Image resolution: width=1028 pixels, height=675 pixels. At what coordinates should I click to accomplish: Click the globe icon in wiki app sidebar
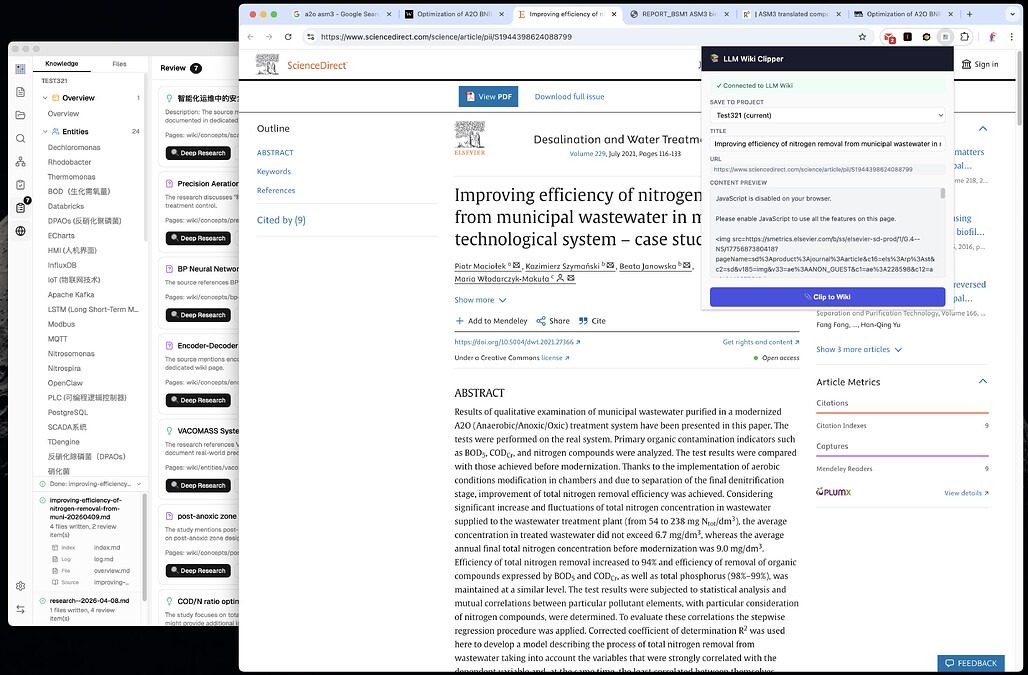20,231
